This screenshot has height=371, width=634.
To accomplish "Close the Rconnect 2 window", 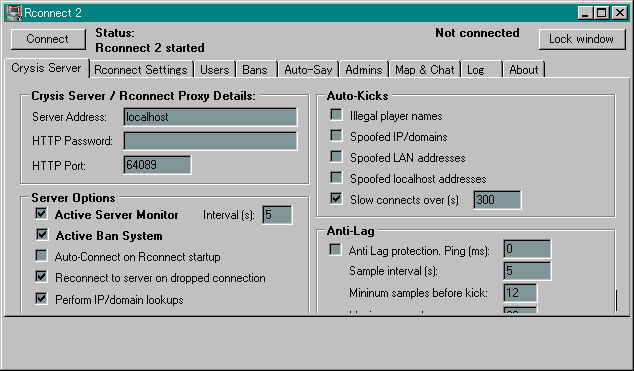I will (620, 13).
